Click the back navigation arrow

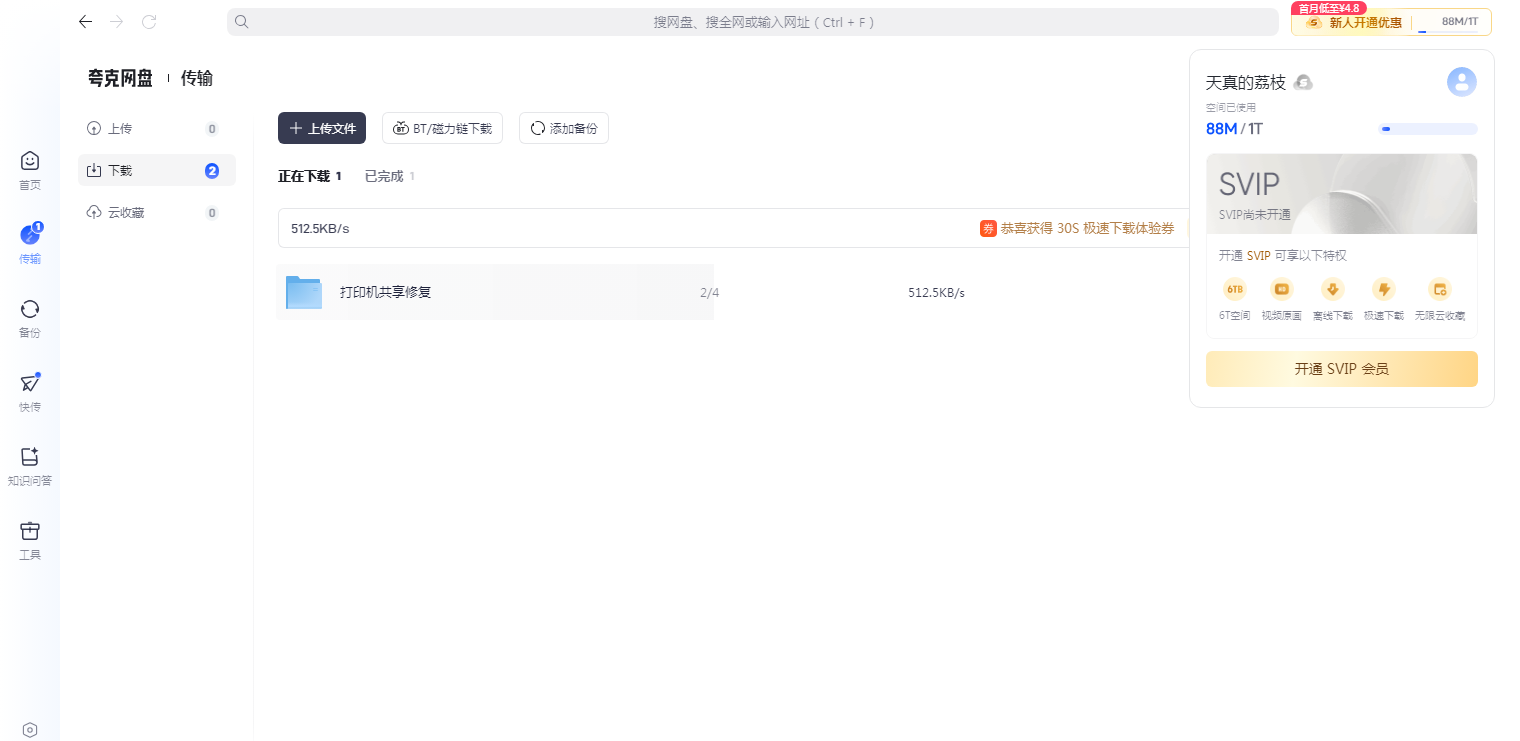pos(85,22)
